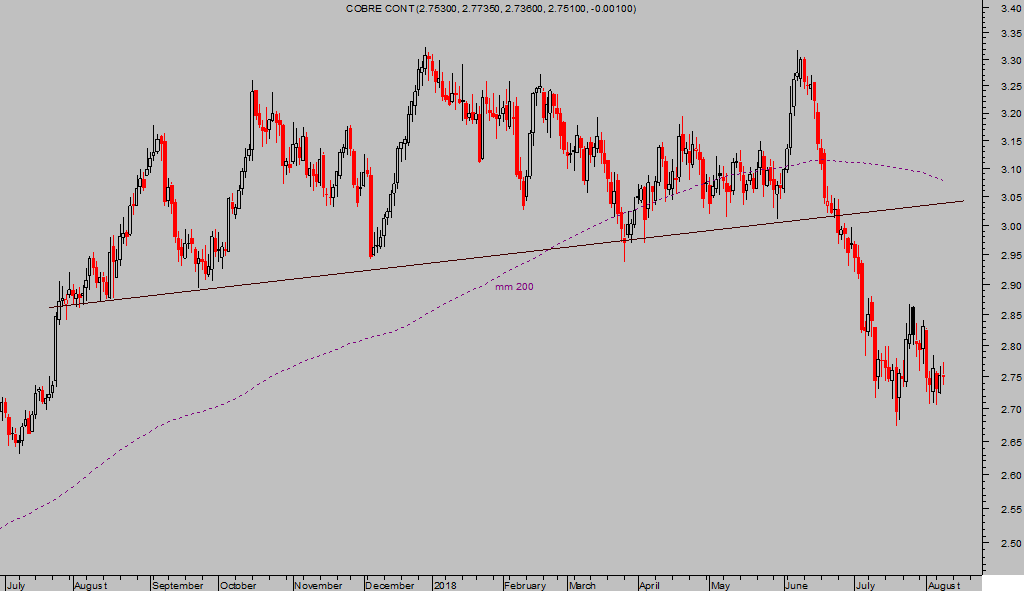This screenshot has height=591, width=1024.
Task: Select the April month marker
Action: 649,585
